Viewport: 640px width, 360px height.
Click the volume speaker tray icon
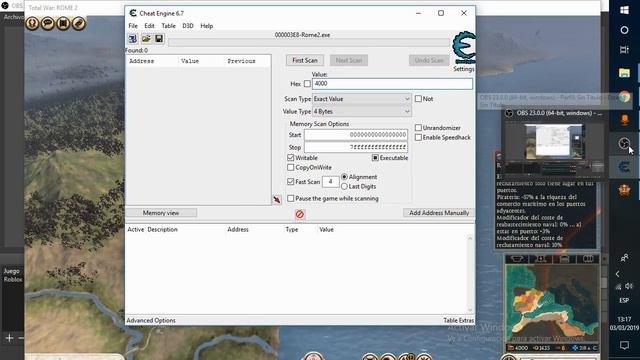[629, 286]
